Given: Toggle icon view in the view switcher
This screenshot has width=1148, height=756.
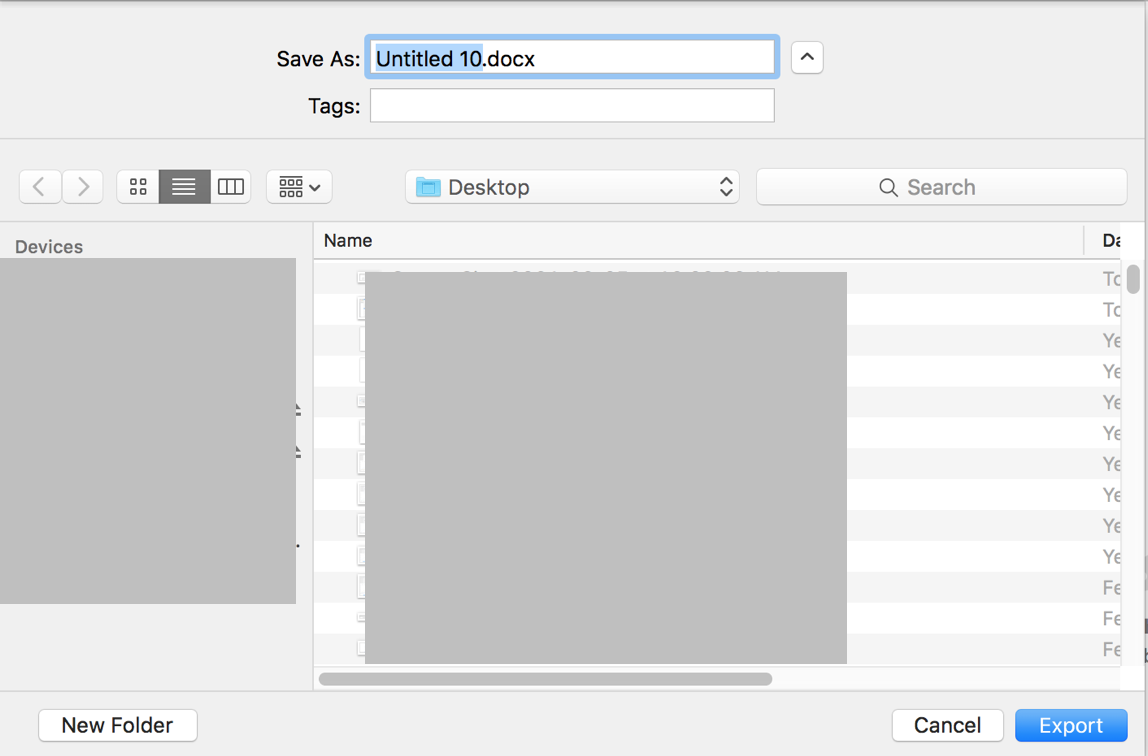Looking at the screenshot, I should click(x=138, y=186).
